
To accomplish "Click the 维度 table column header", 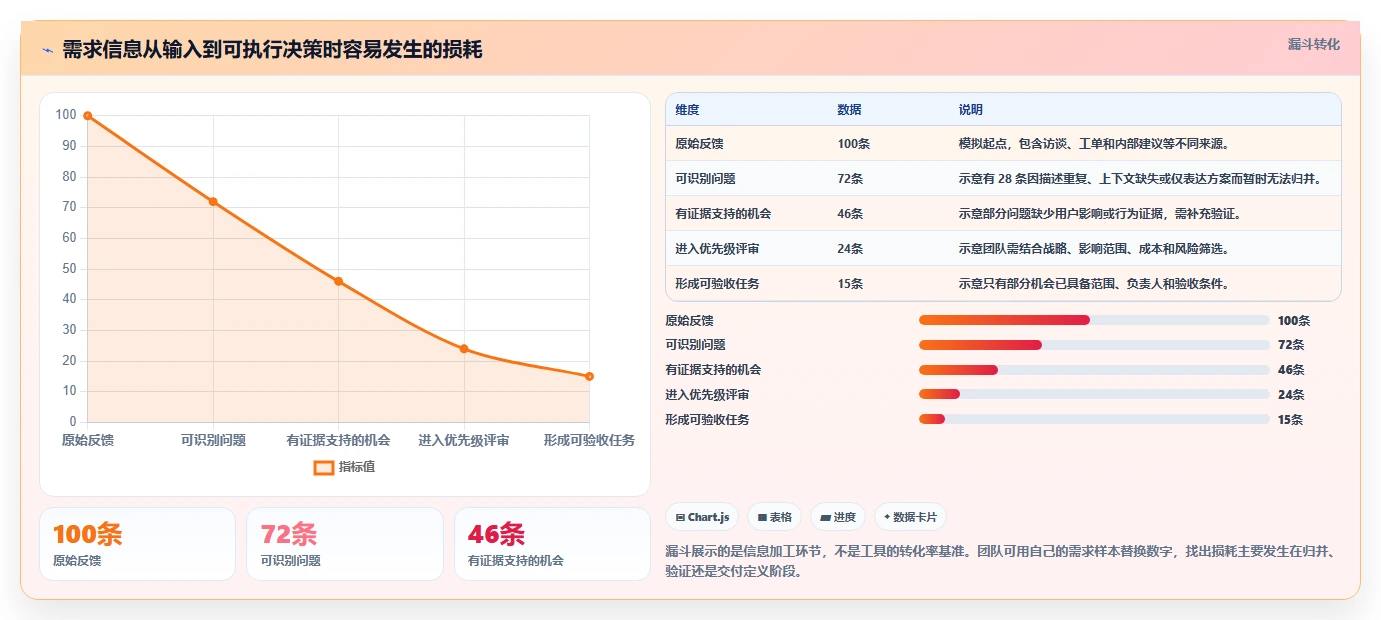I will click(x=687, y=109).
